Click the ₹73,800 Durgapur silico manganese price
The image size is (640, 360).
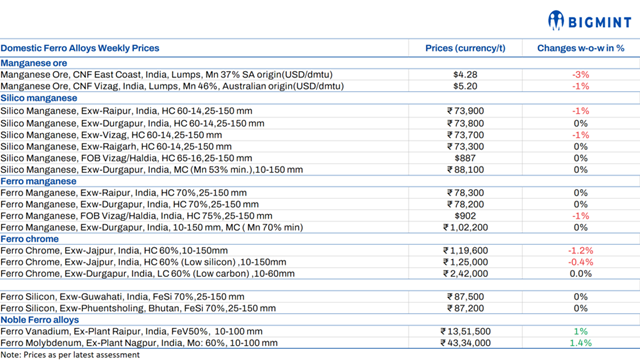pyautogui.click(x=465, y=123)
